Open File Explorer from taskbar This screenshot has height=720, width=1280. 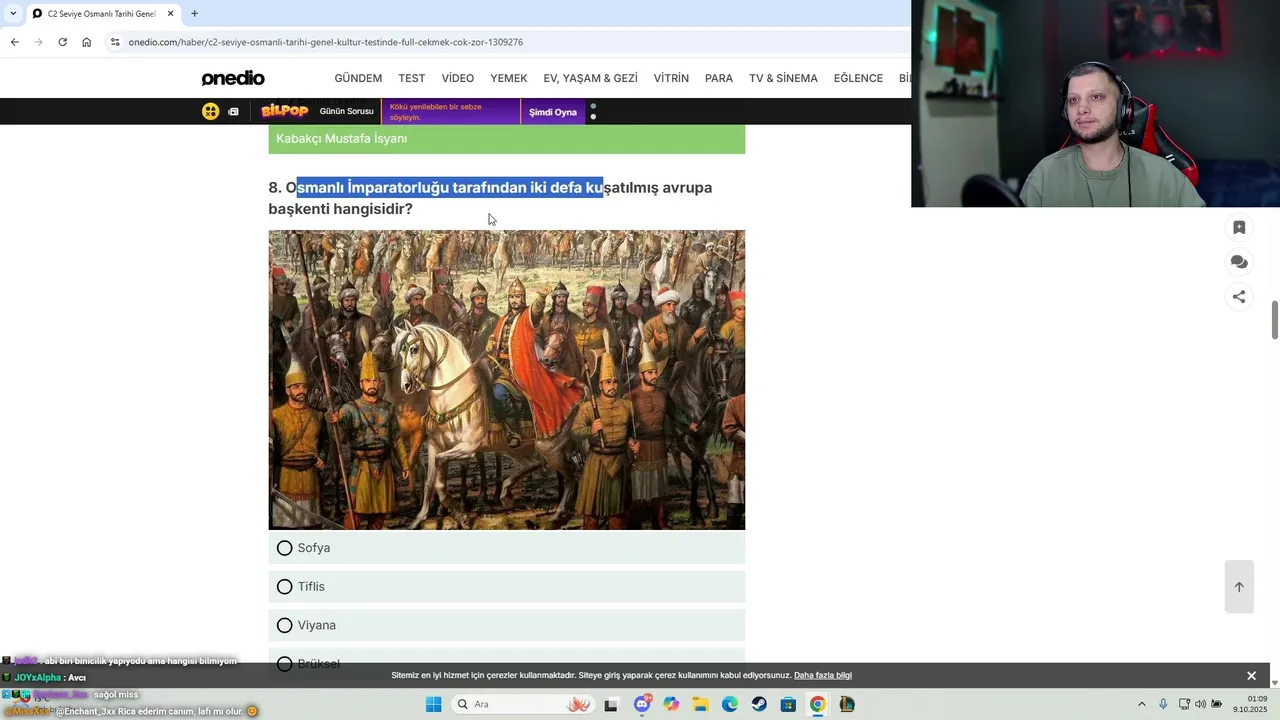click(x=700, y=704)
